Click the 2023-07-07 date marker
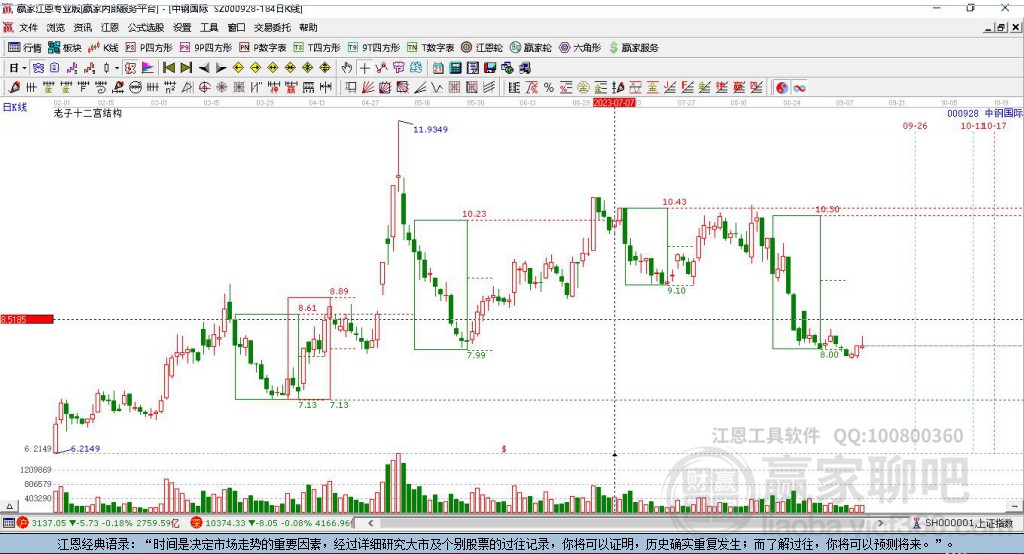The image size is (1024, 554). (614, 103)
